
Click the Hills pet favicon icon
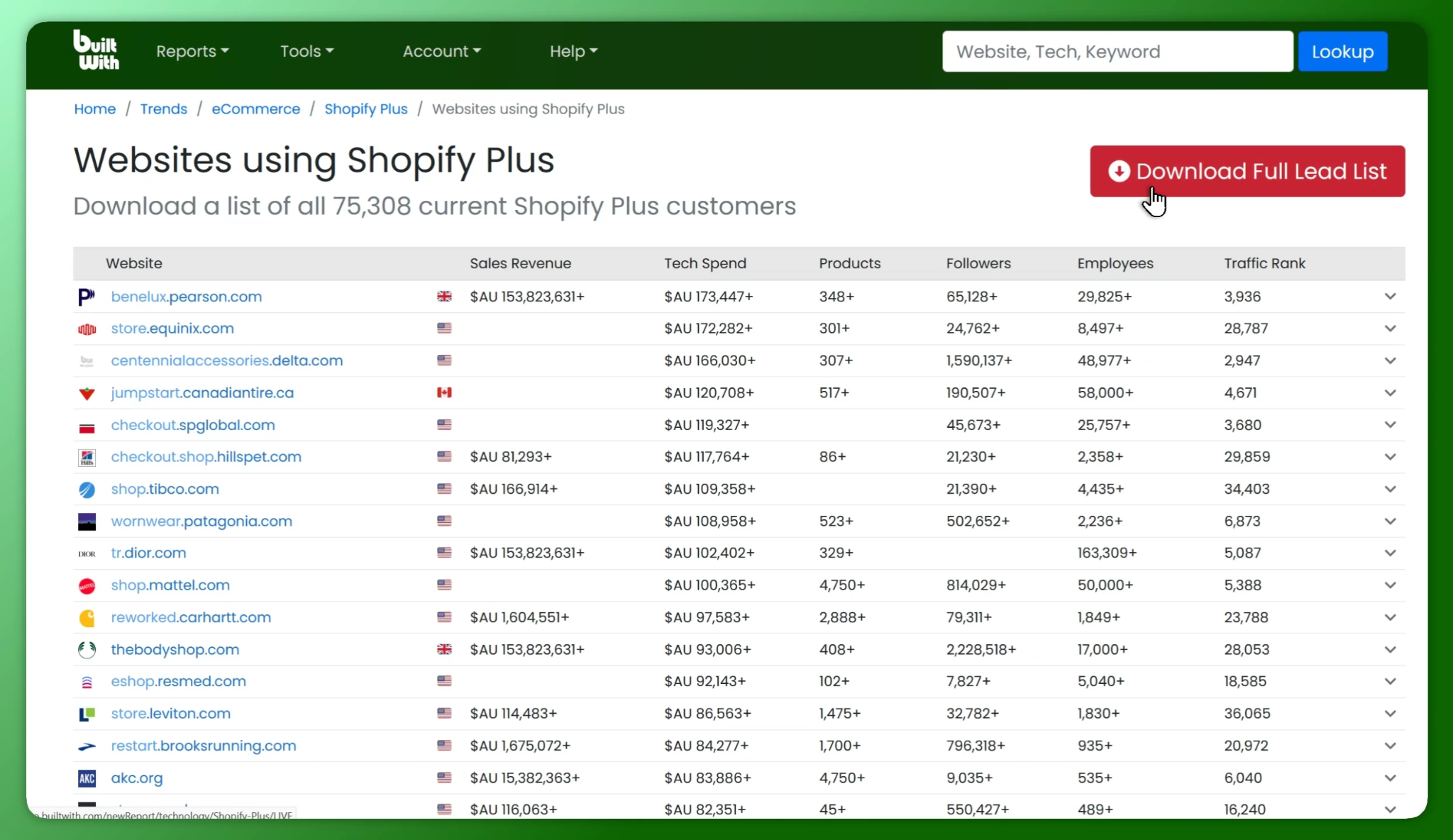pyautogui.click(x=87, y=458)
